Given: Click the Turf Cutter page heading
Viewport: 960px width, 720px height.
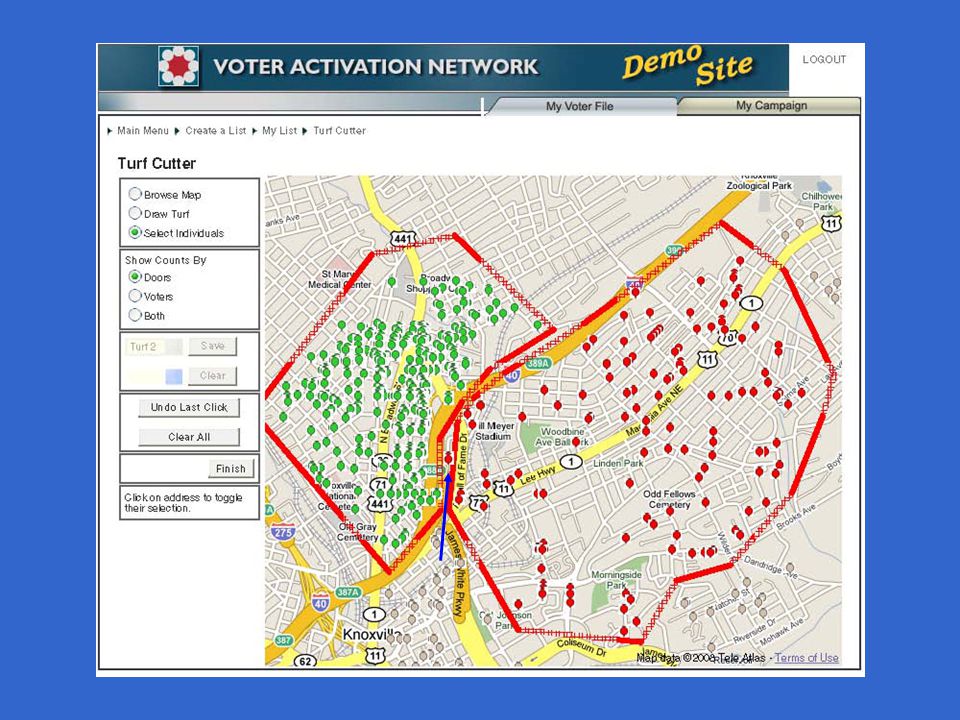Looking at the screenshot, I should coord(157,163).
